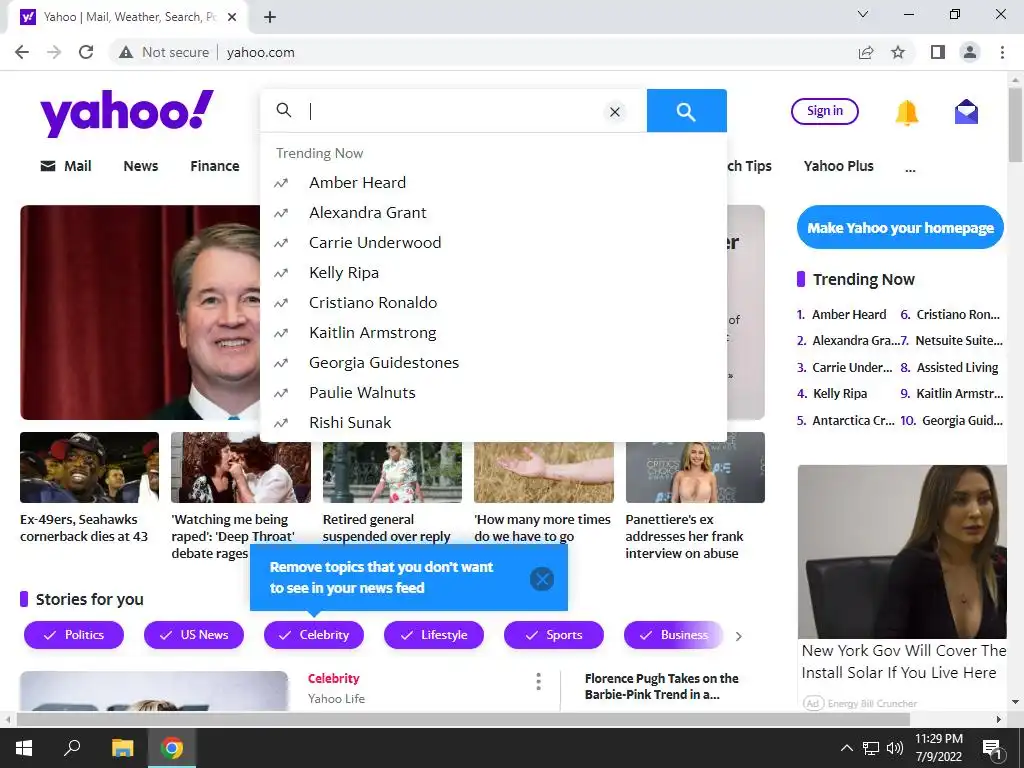Image resolution: width=1024 pixels, height=768 pixels.
Task: Open a new browser tab
Action: coord(270,17)
